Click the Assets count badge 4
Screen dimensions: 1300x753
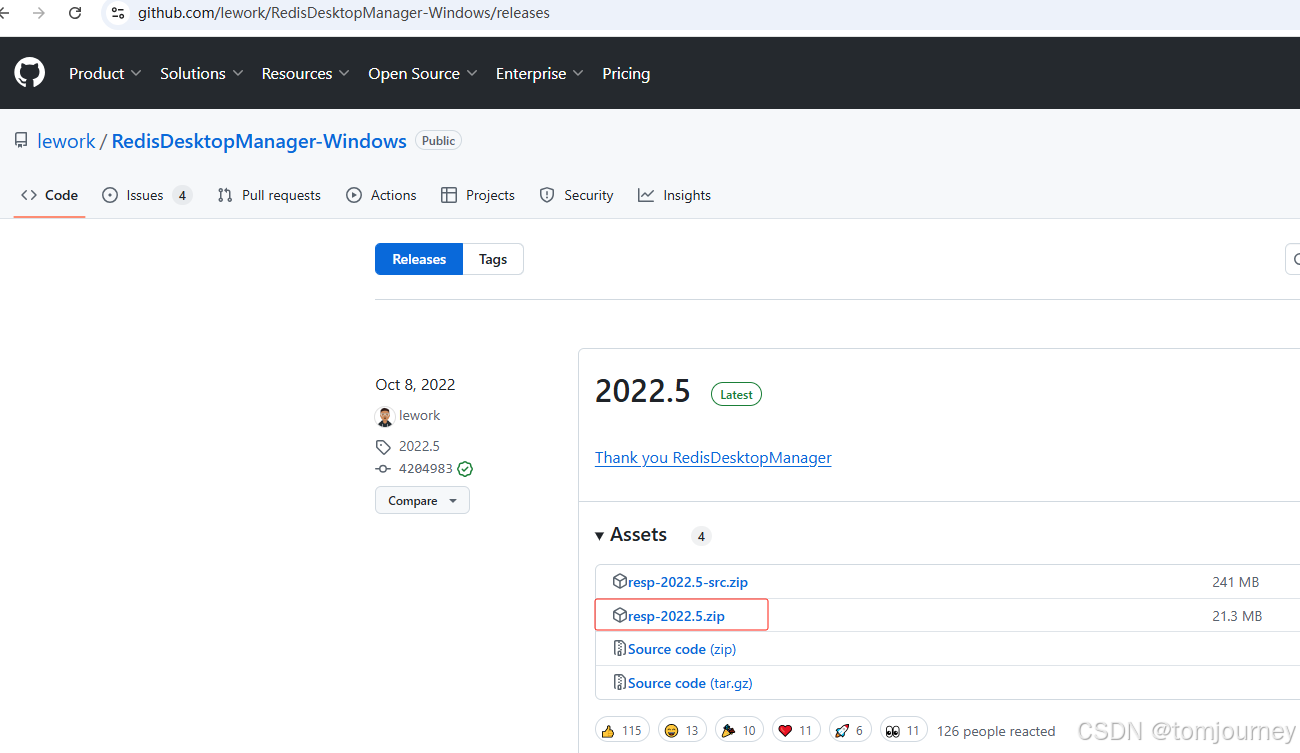pos(701,536)
